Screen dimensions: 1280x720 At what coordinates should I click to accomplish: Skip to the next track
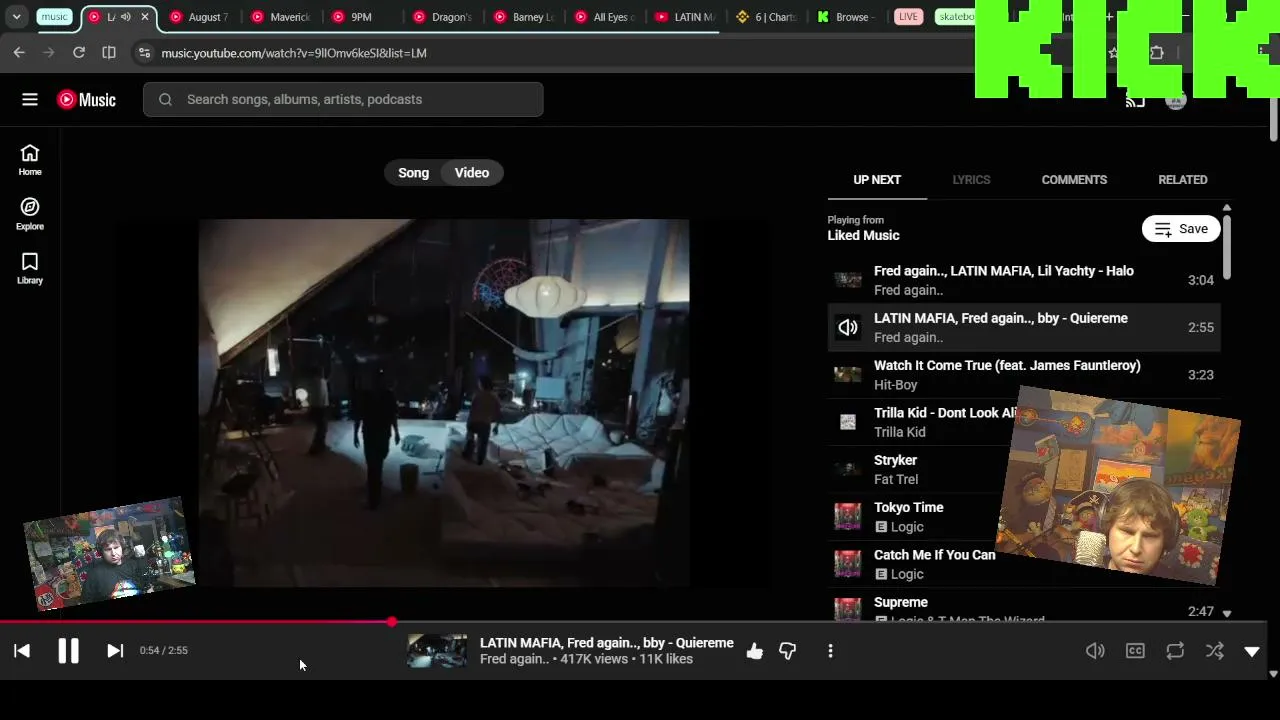(x=115, y=651)
